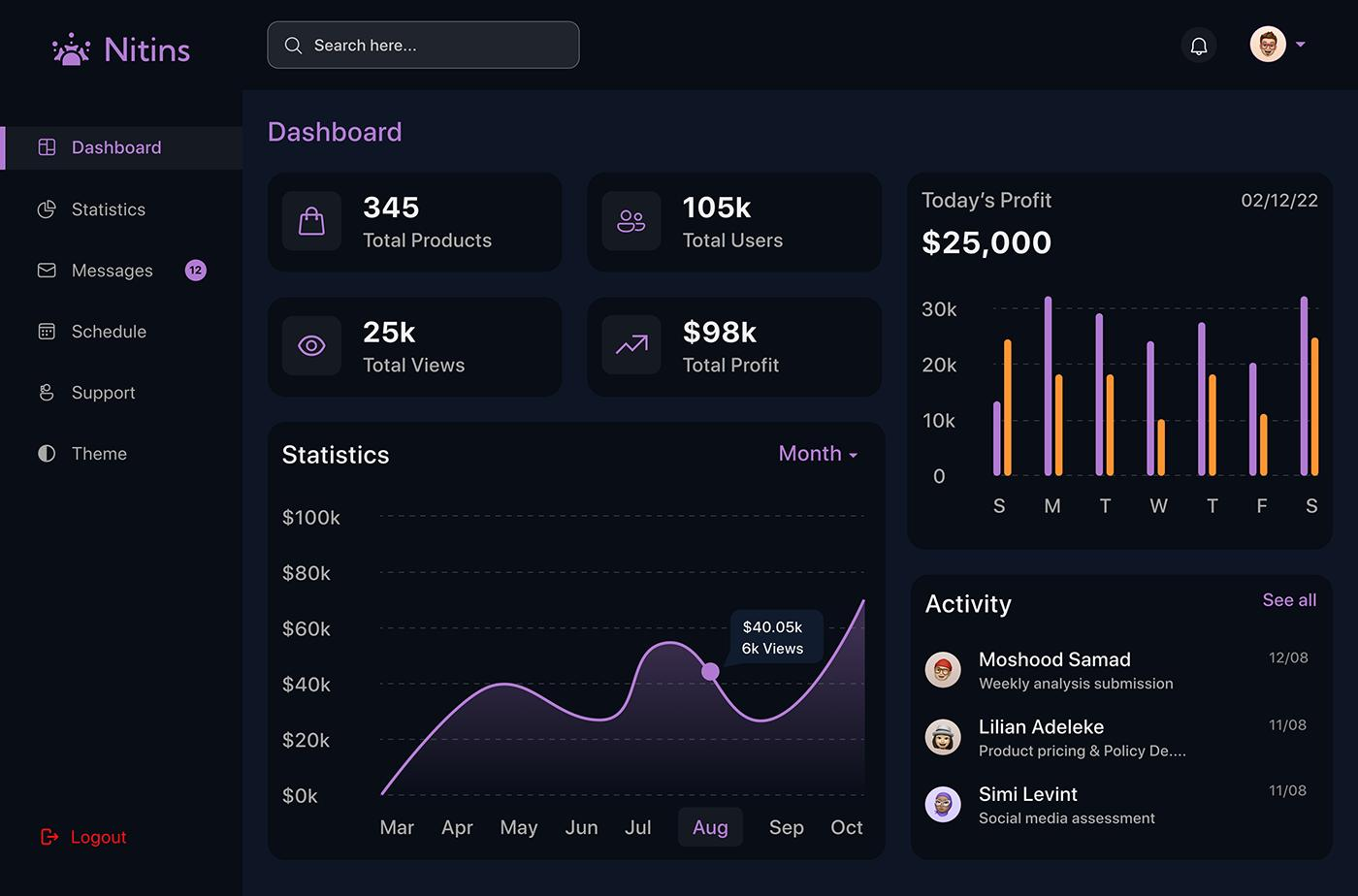Click the red Logout exit icon
Screen dimensions: 1358x896
(x=49, y=837)
